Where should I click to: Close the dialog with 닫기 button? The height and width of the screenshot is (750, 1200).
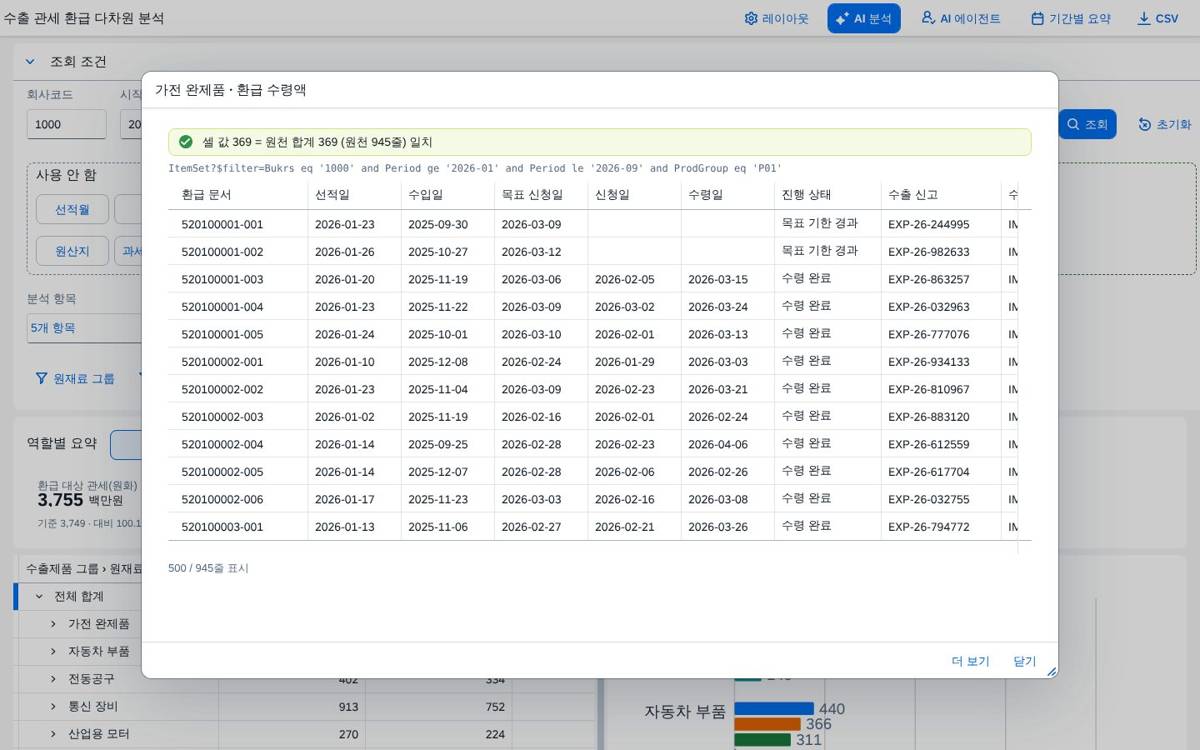point(1025,661)
